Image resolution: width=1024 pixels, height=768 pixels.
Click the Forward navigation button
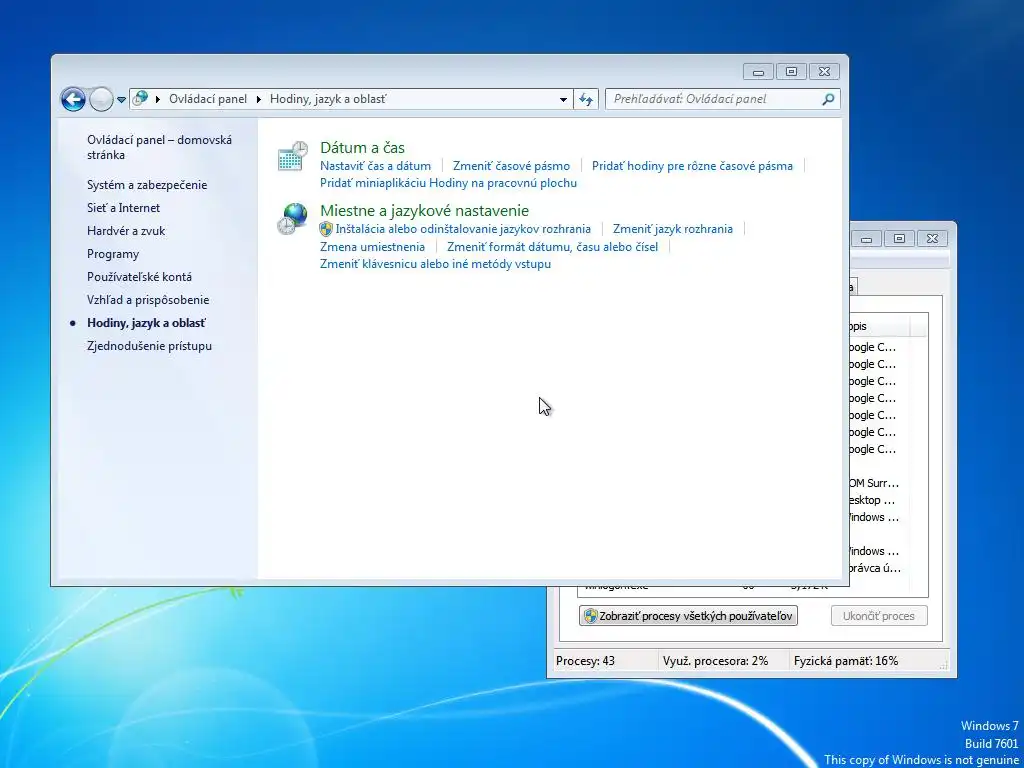point(101,99)
